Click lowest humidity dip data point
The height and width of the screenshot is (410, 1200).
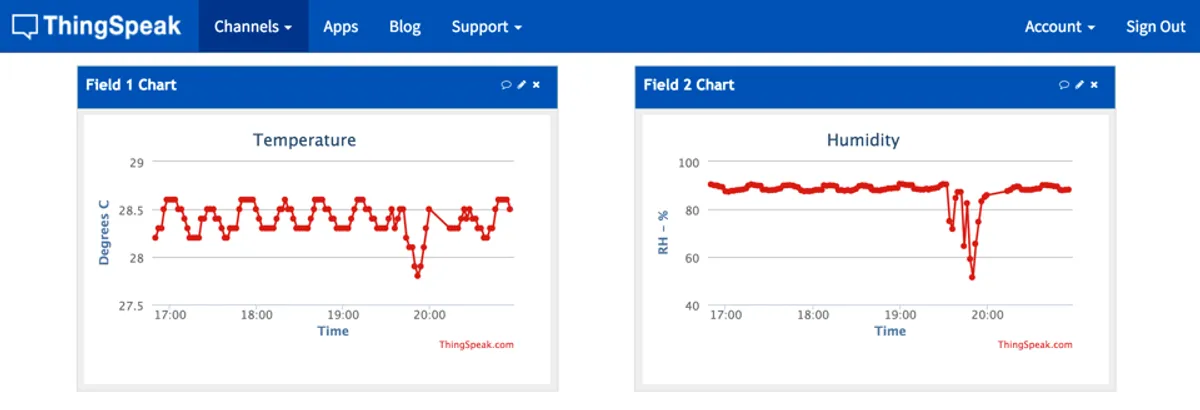tap(971, 277)
